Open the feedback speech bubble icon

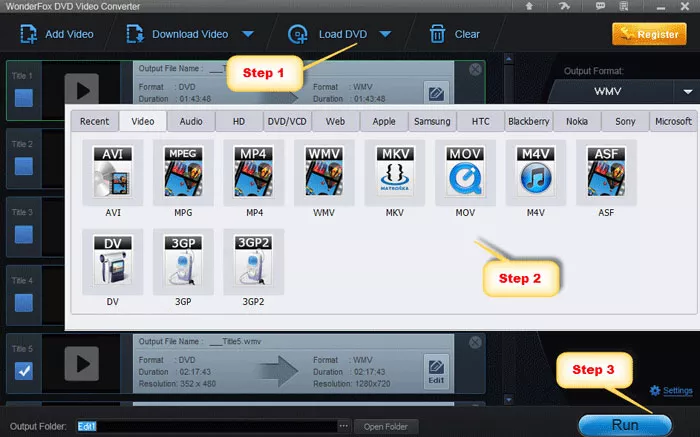coord(600,6)
